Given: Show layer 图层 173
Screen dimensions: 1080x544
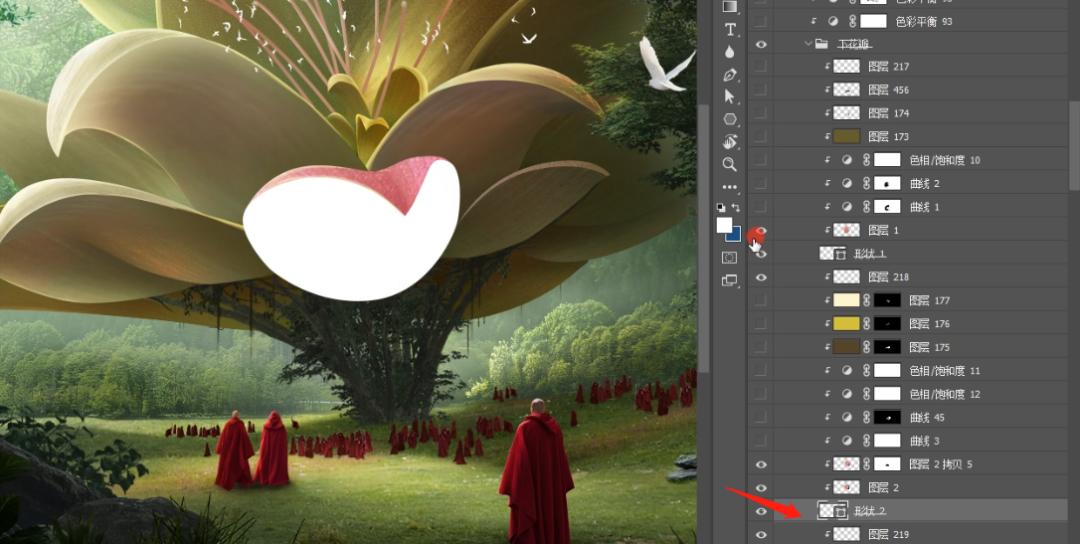Looking at the screenshot, I should [761, 136].
